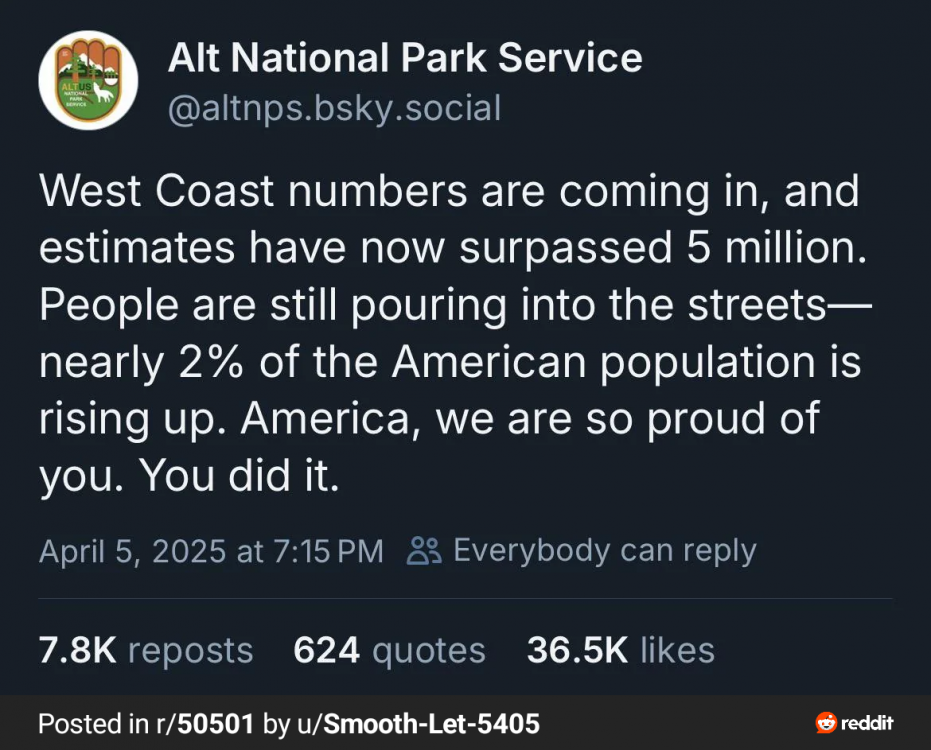
Task: Click the Posted in text in the footer
Action: (93, 724)
